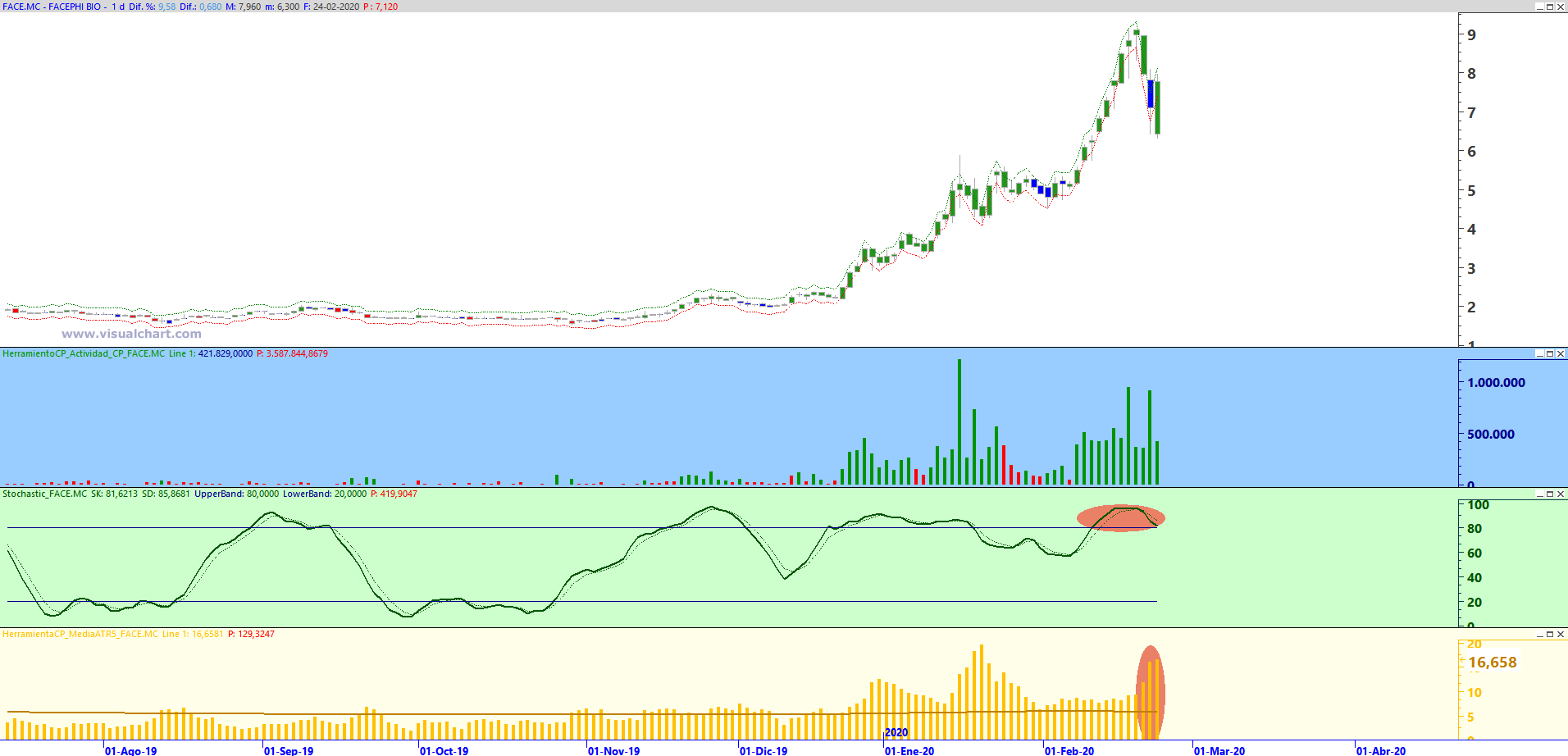Click the 01-Feb-20 date axis label
This screenshot has width=1568, height=756.
click(x=1069, y=751)
